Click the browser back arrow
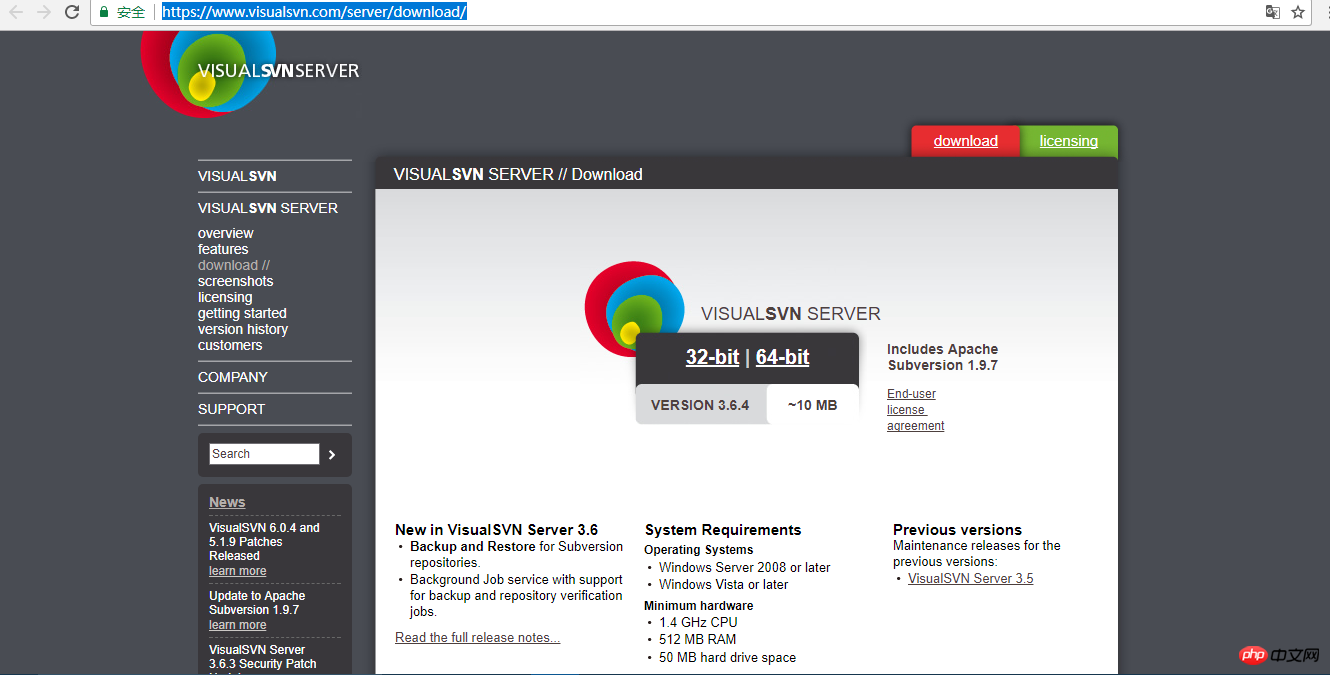The width and height of the screenshot is (1330, 675). (16, 12)
